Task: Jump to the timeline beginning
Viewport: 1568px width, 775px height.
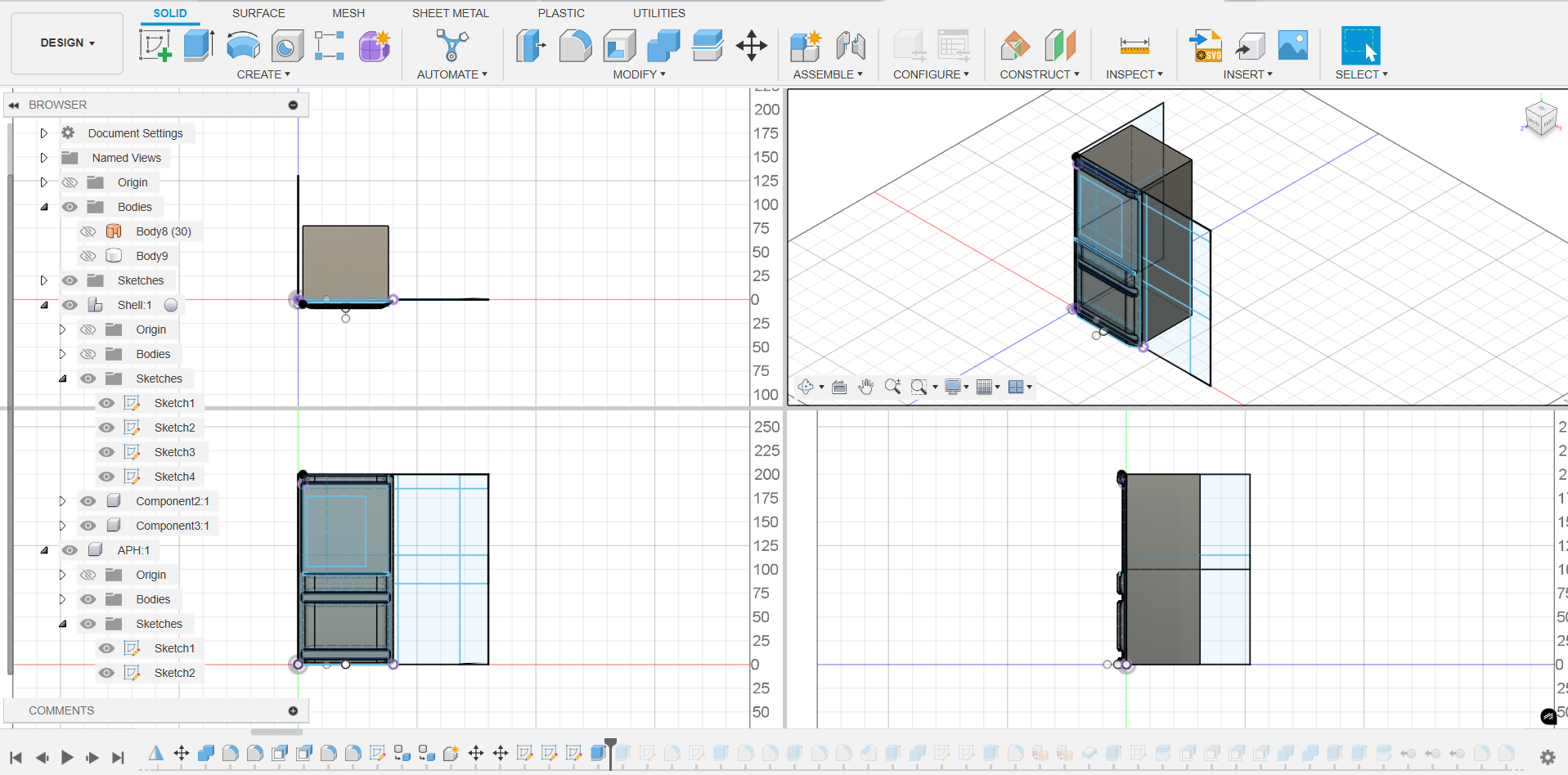Action: [x=16, y=758]
